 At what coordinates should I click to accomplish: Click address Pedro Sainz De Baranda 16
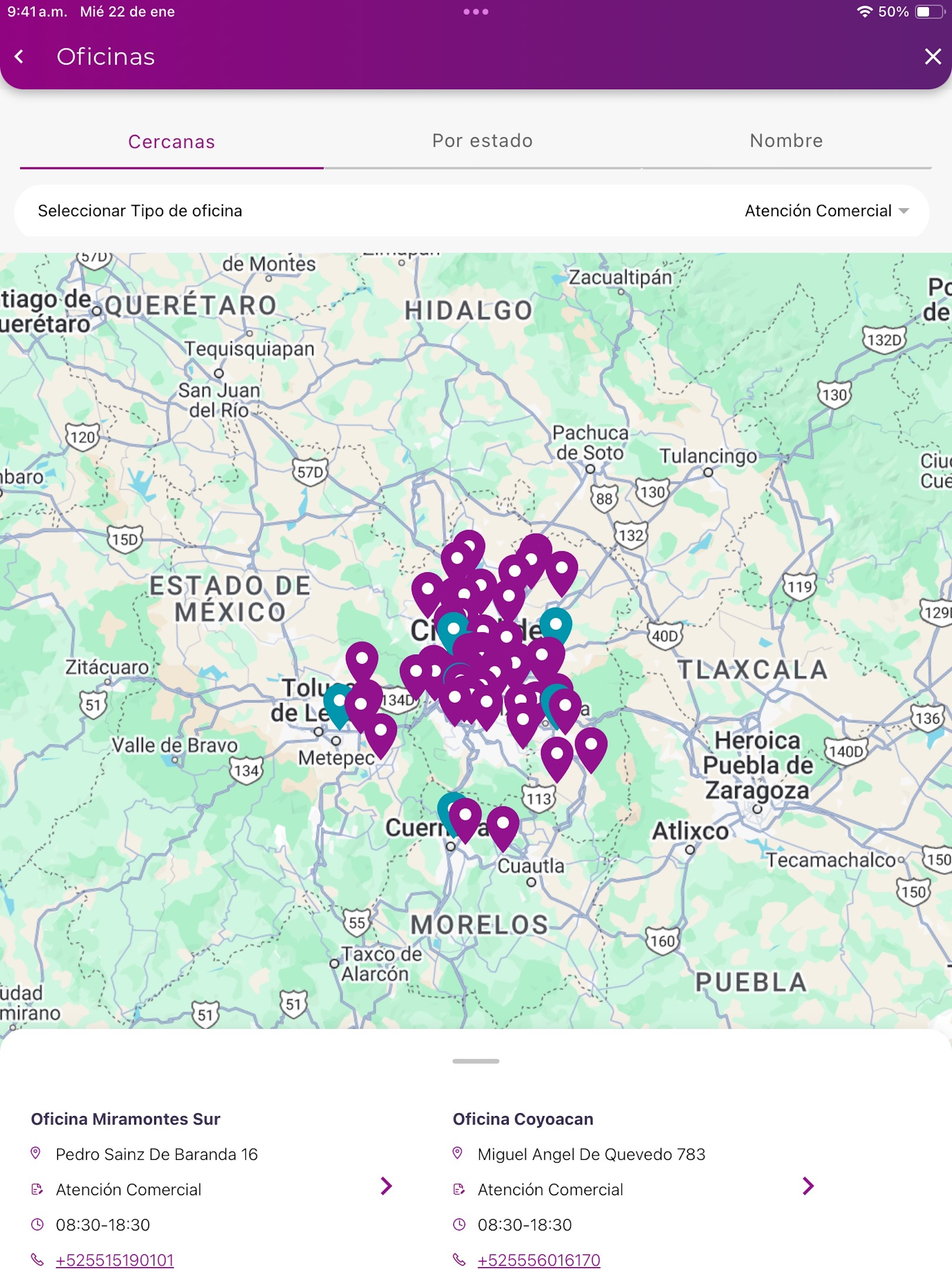(156, 1154)
